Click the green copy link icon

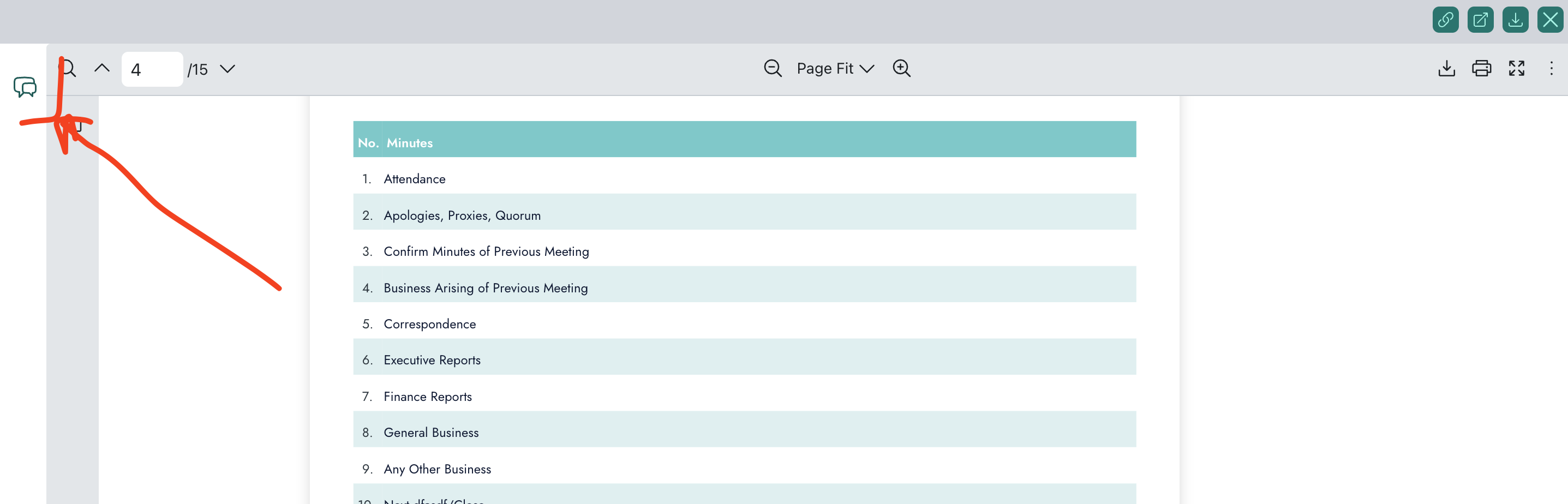(1445, 20)
